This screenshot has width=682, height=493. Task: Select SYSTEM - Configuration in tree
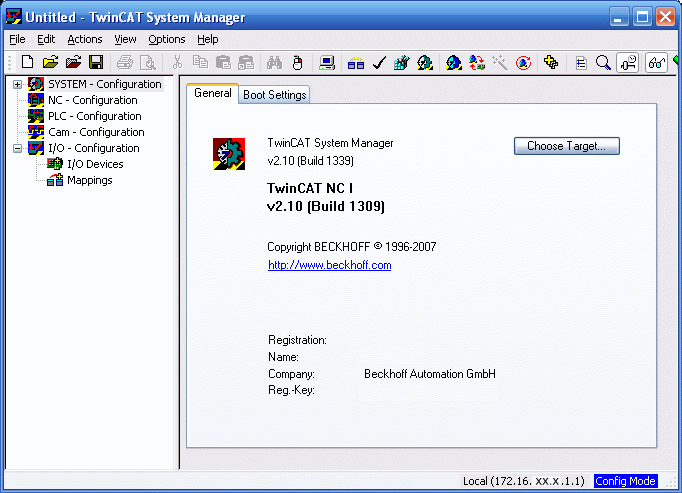105,84
